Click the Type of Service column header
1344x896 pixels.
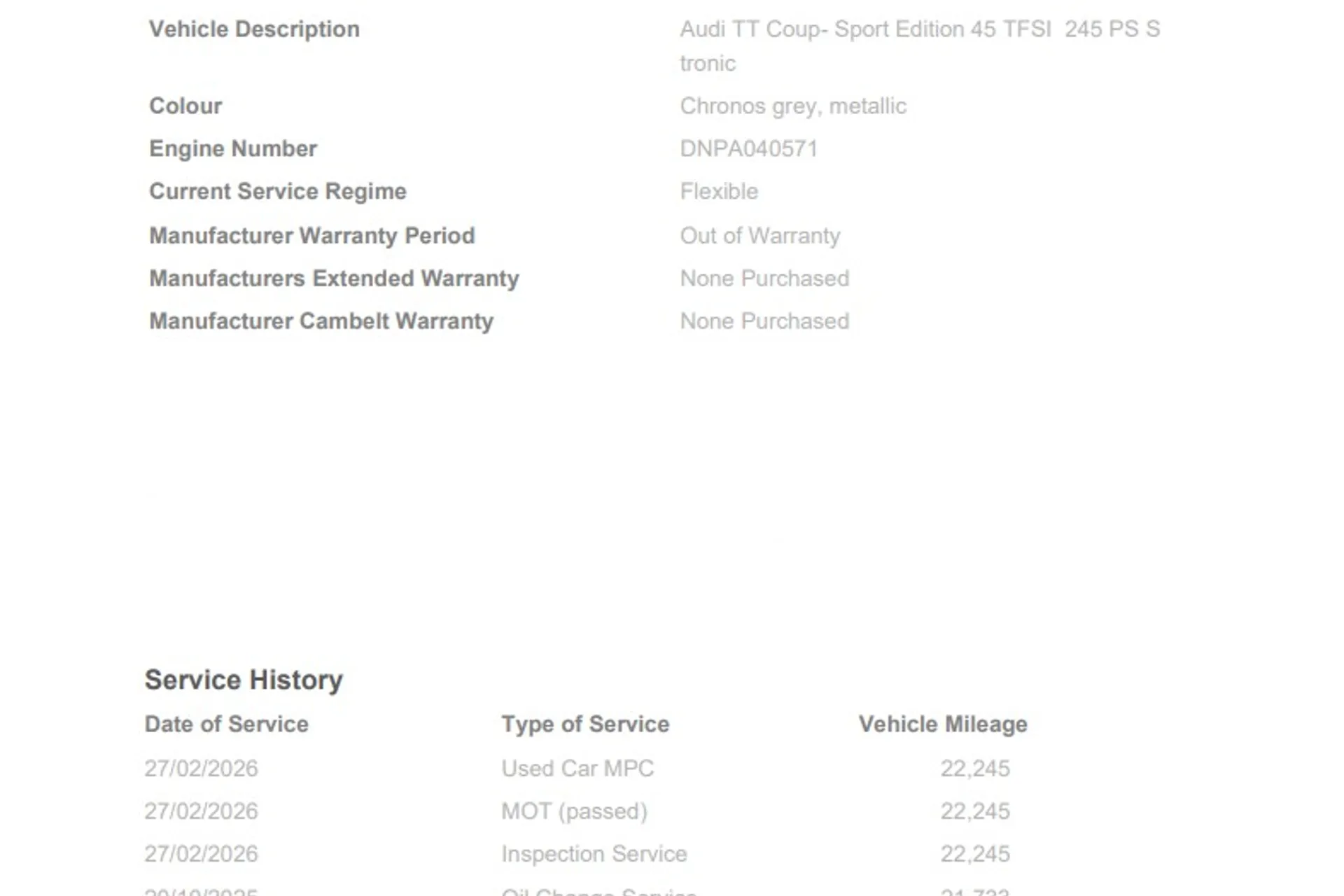(x=585, y=724)
